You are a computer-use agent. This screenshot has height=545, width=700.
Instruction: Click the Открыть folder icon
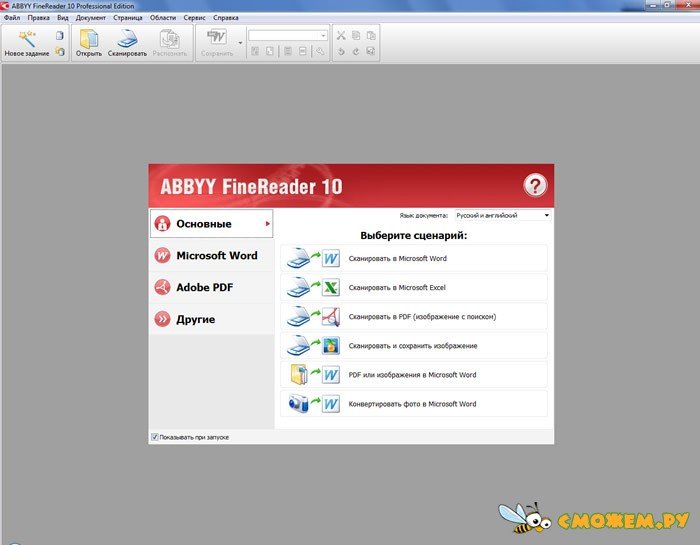tap(89, 39)
